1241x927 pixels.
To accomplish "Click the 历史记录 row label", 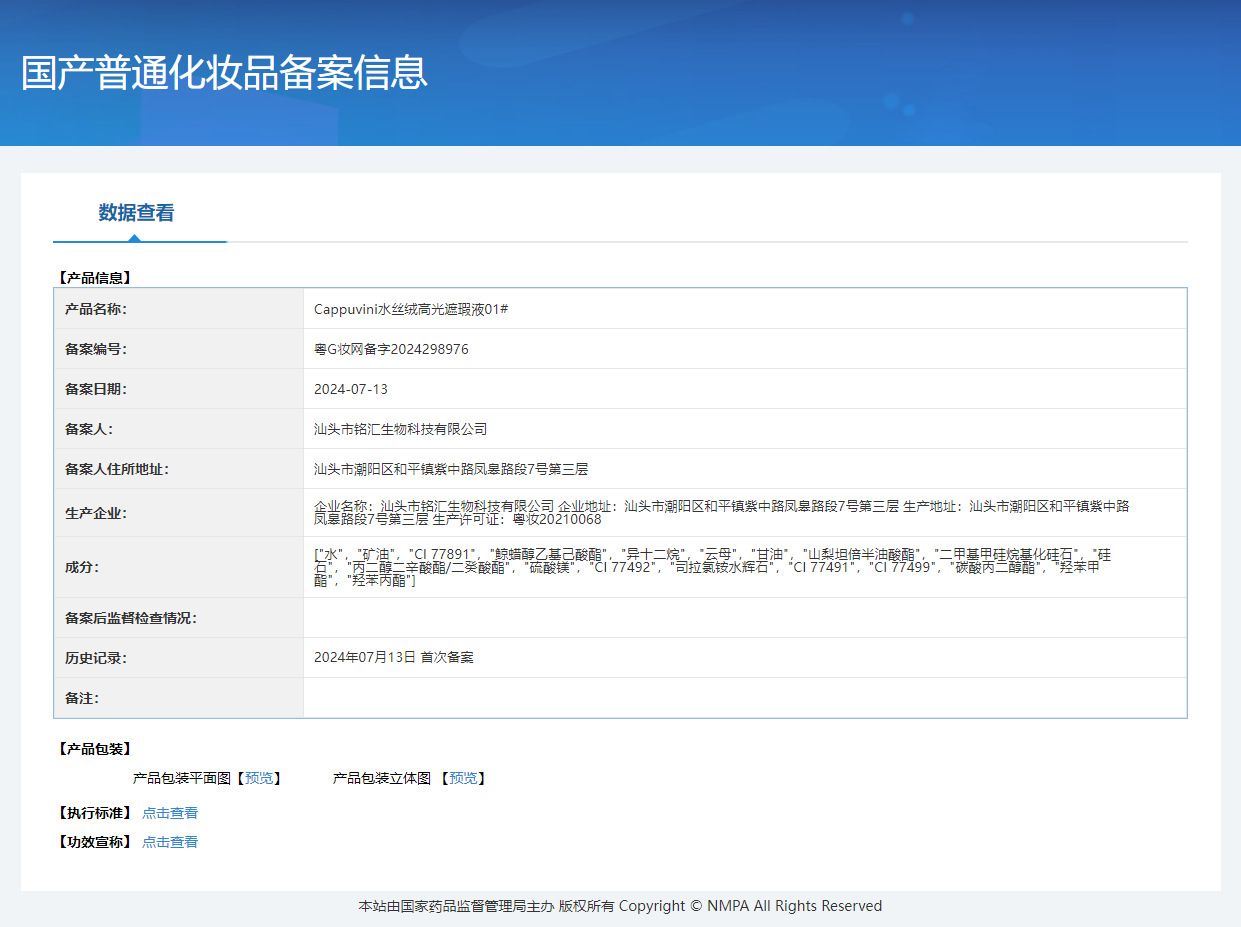I will coord(96,658).
